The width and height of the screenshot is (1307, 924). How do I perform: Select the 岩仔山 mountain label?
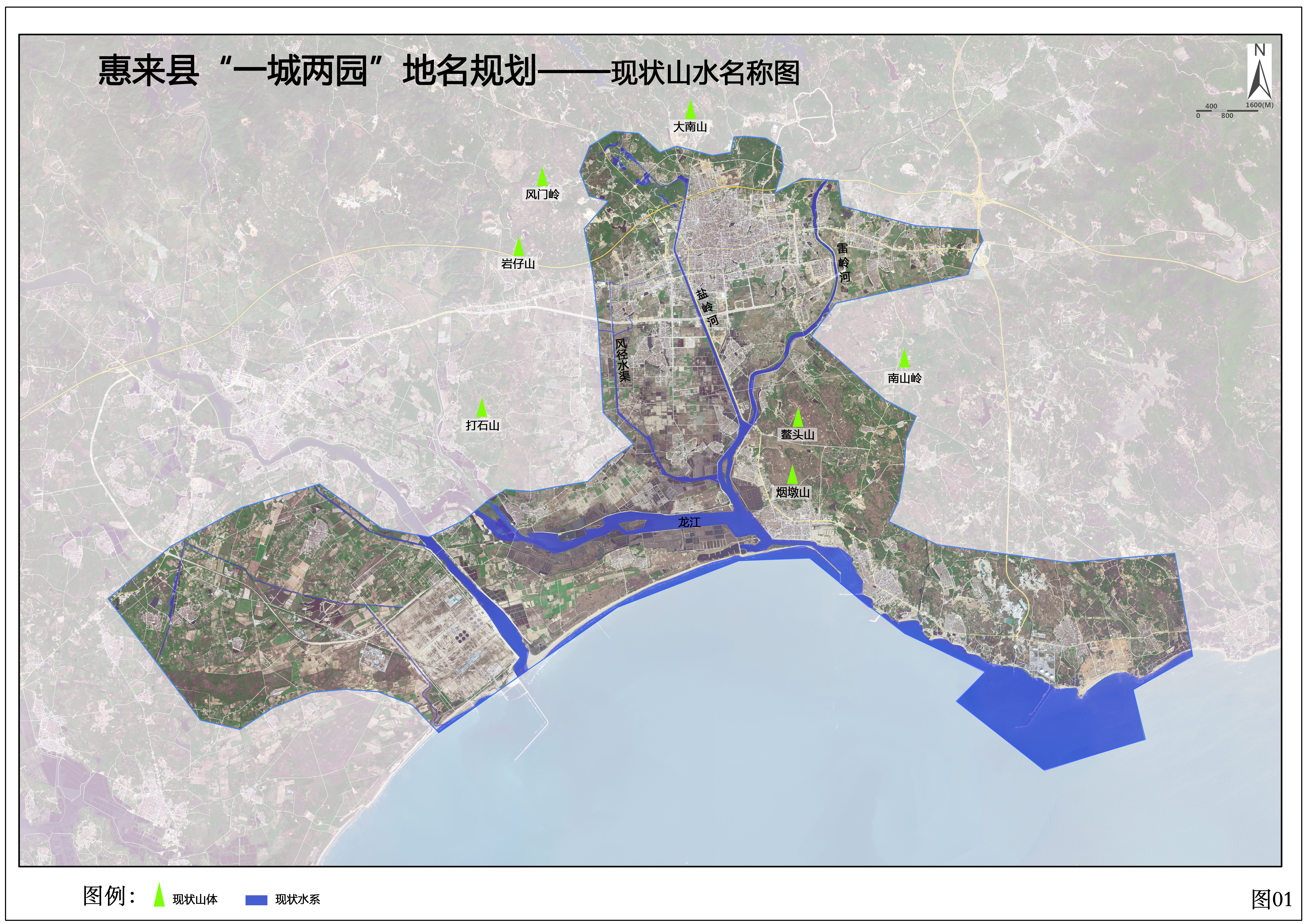518,263
